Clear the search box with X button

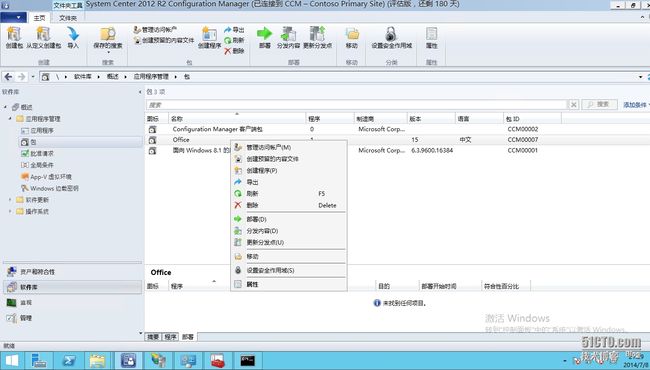click(573, 105)
